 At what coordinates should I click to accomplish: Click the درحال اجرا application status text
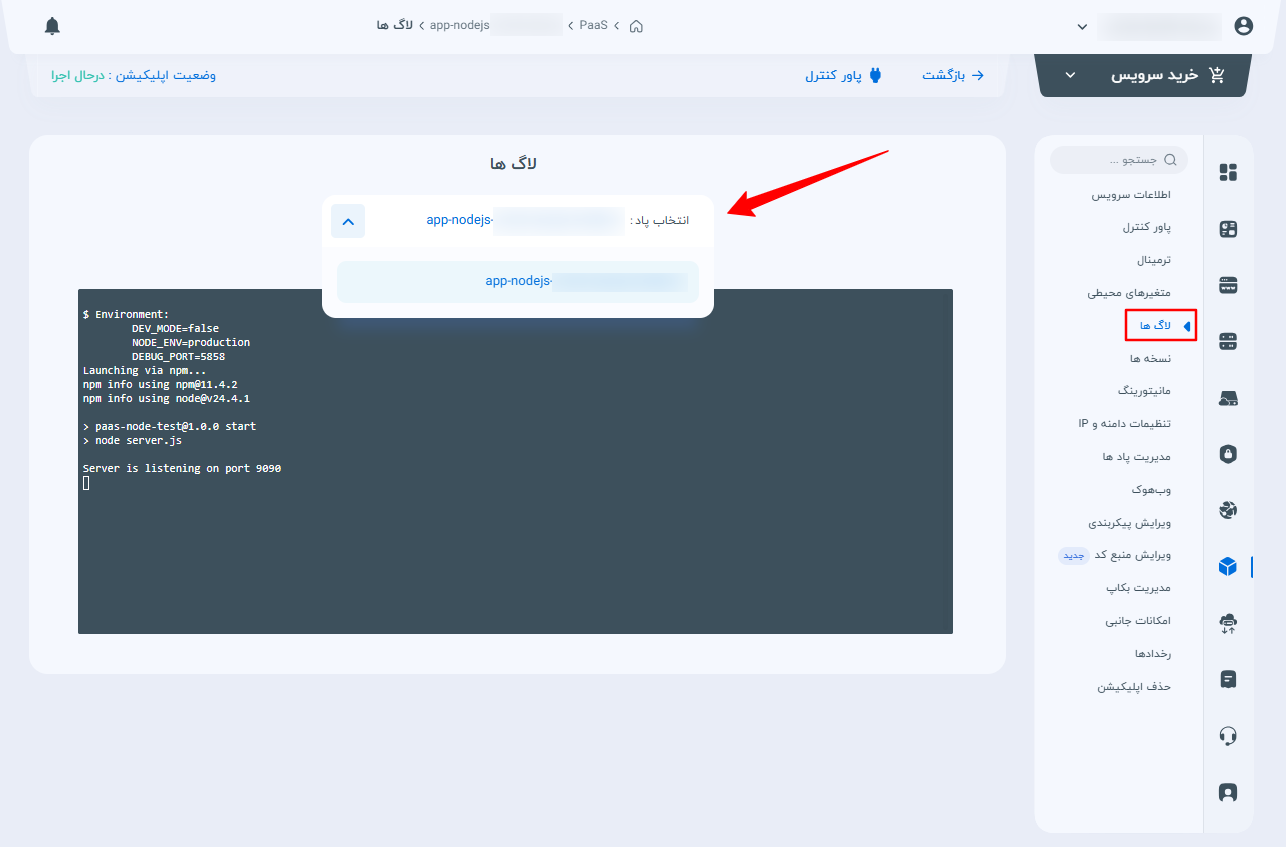tap(77, 75)
